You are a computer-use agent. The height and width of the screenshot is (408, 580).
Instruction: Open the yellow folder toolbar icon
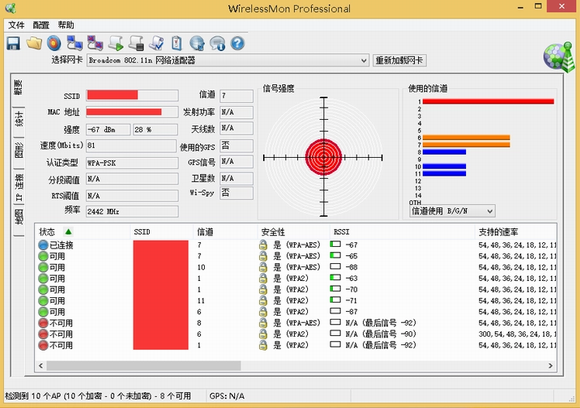point(34,43)
